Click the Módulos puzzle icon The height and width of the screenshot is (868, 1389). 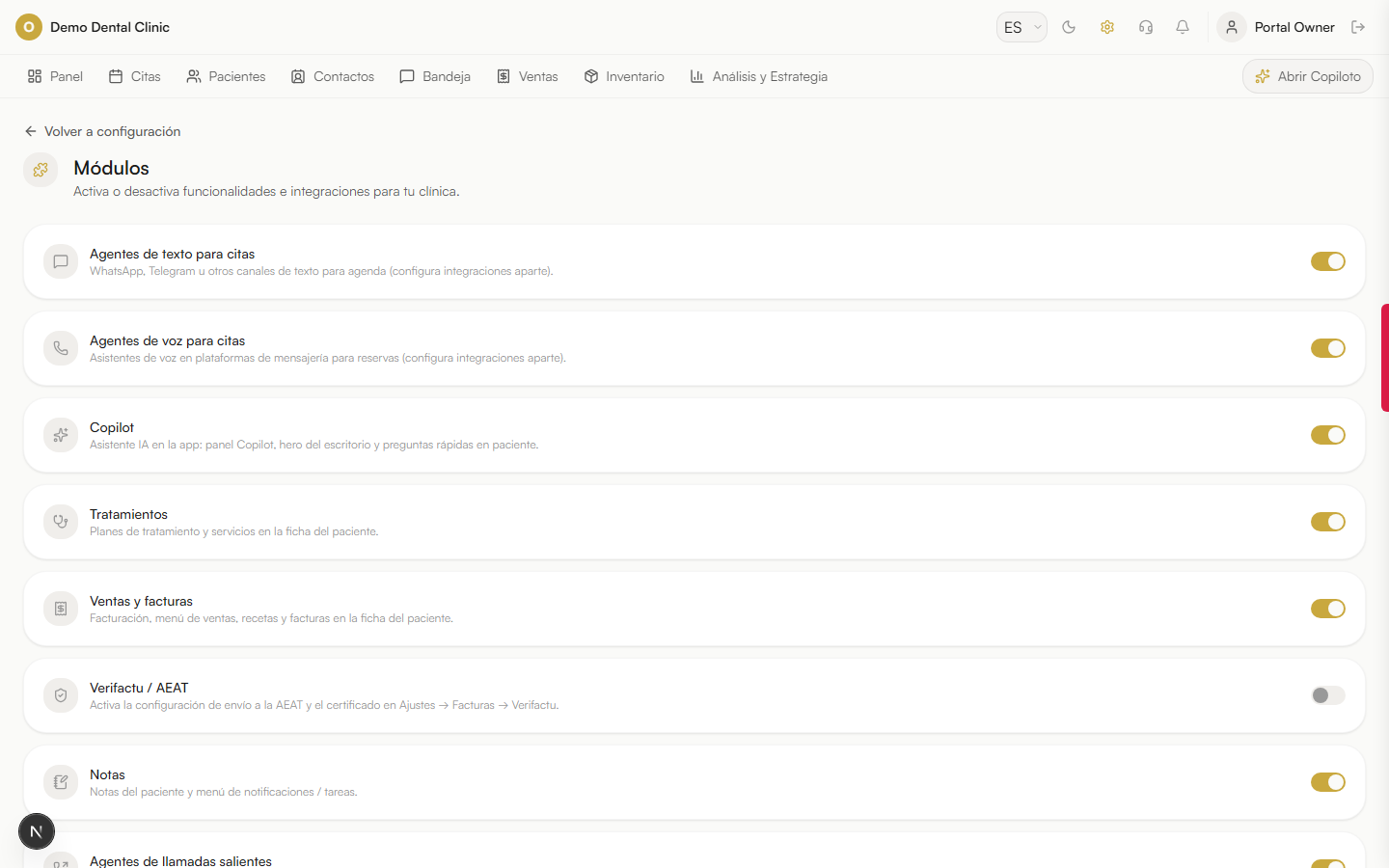41,170
